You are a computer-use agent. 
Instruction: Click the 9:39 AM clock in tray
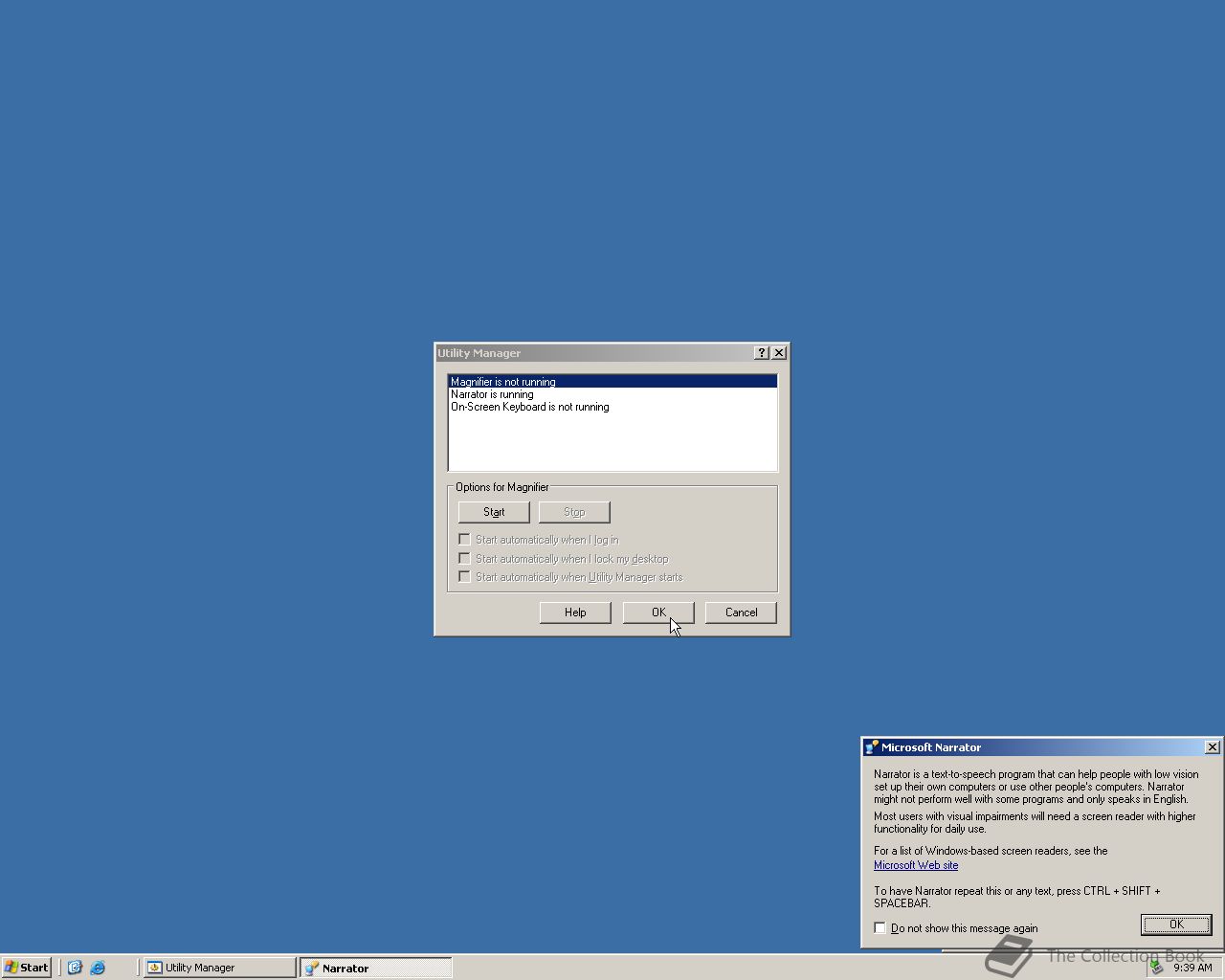click(x=1192, y=968)
